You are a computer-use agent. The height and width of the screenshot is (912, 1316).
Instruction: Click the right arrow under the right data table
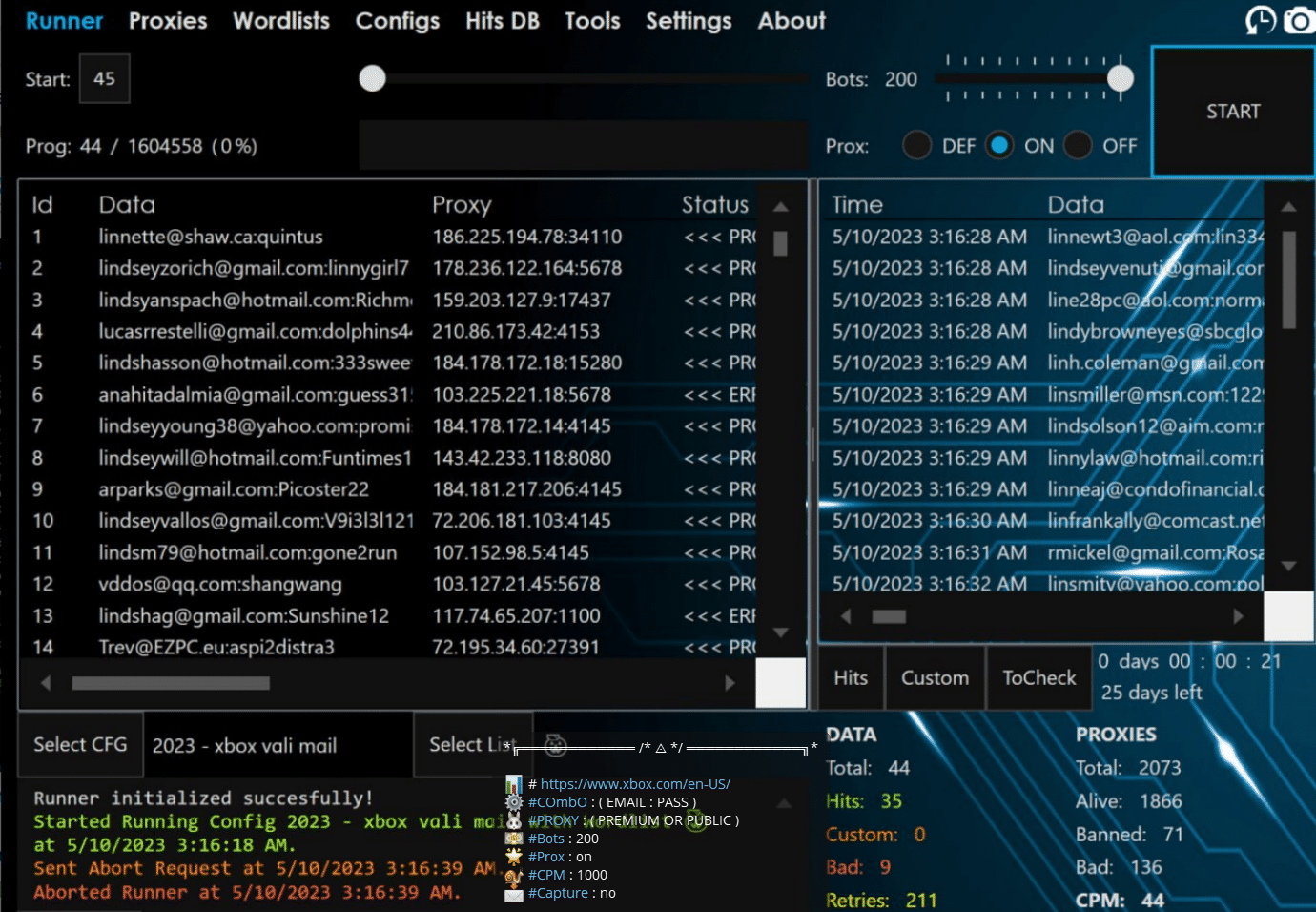[x=1238, y=616]
